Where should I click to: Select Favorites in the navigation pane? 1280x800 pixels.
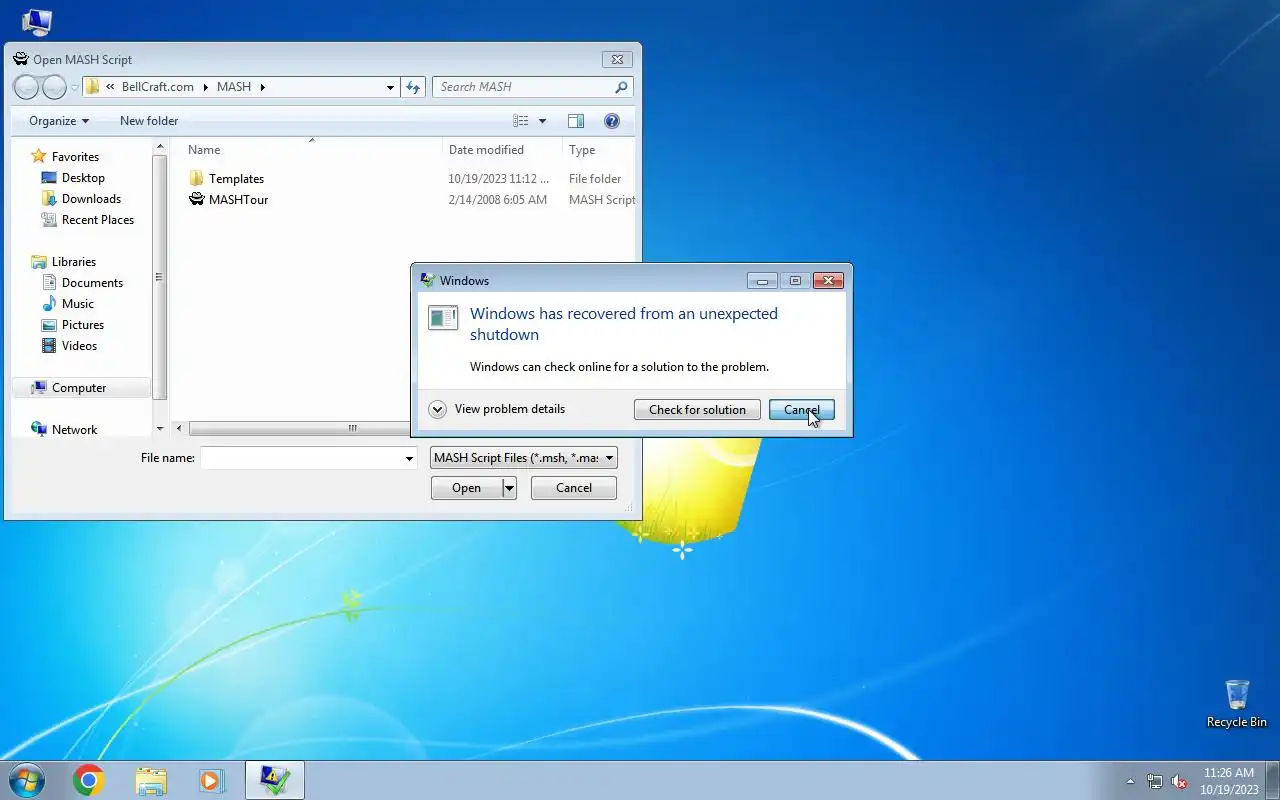click(x=75, y=157)
